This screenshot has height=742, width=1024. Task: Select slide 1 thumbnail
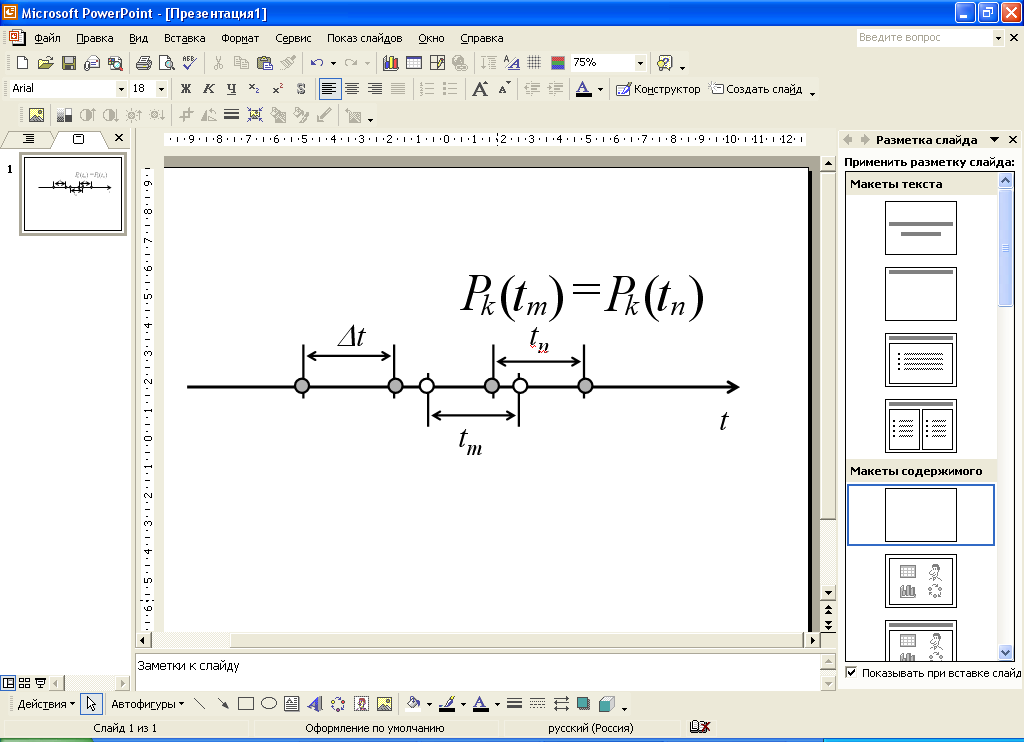[73, 193]
